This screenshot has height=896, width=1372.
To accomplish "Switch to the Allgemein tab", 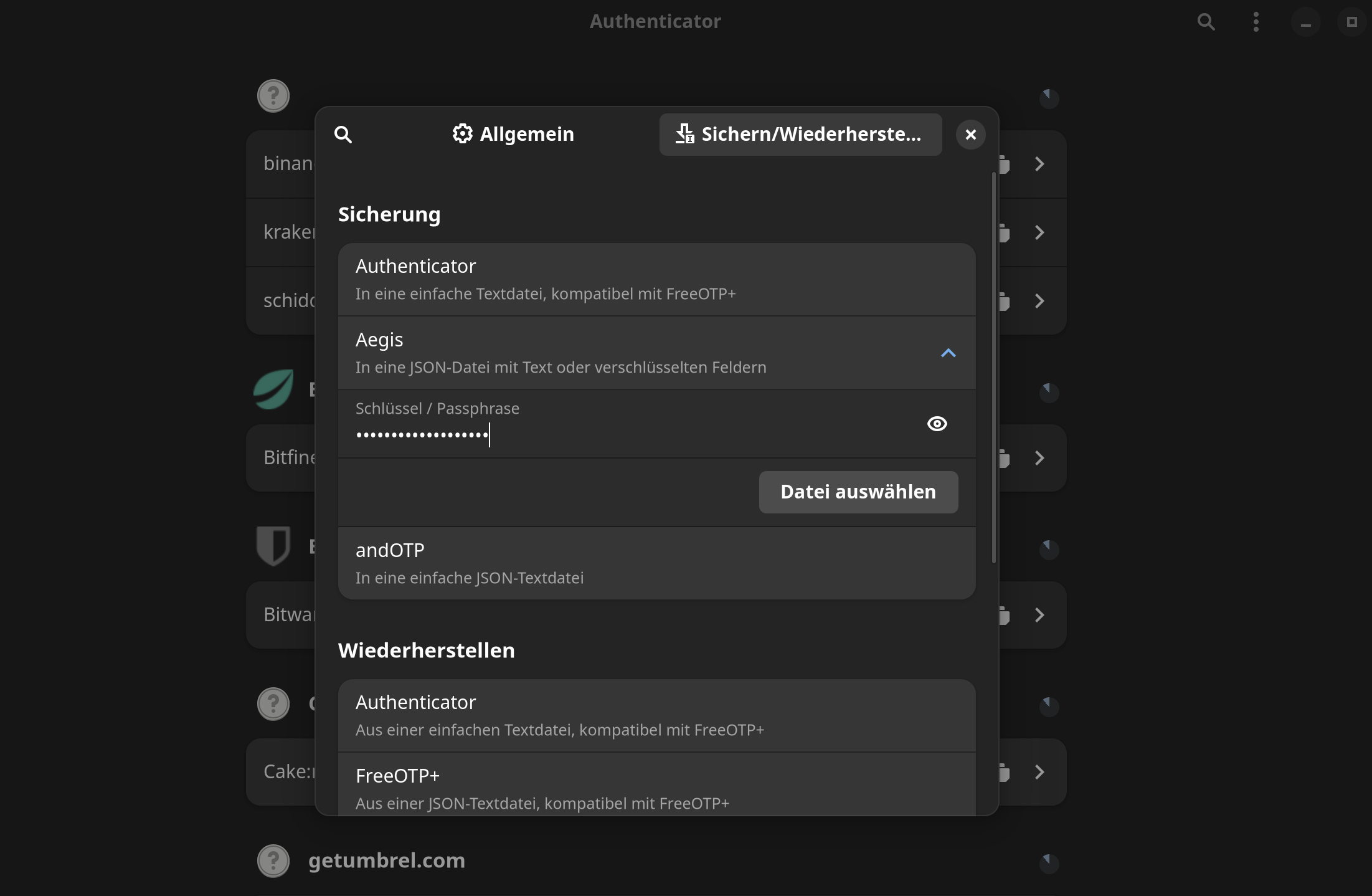I will (513, 134).
